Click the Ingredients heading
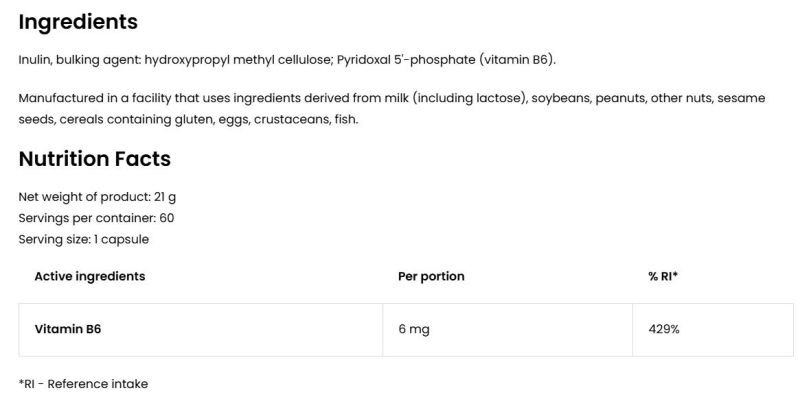The height and width of the screenshot is (410, 800). click(78, 21)
